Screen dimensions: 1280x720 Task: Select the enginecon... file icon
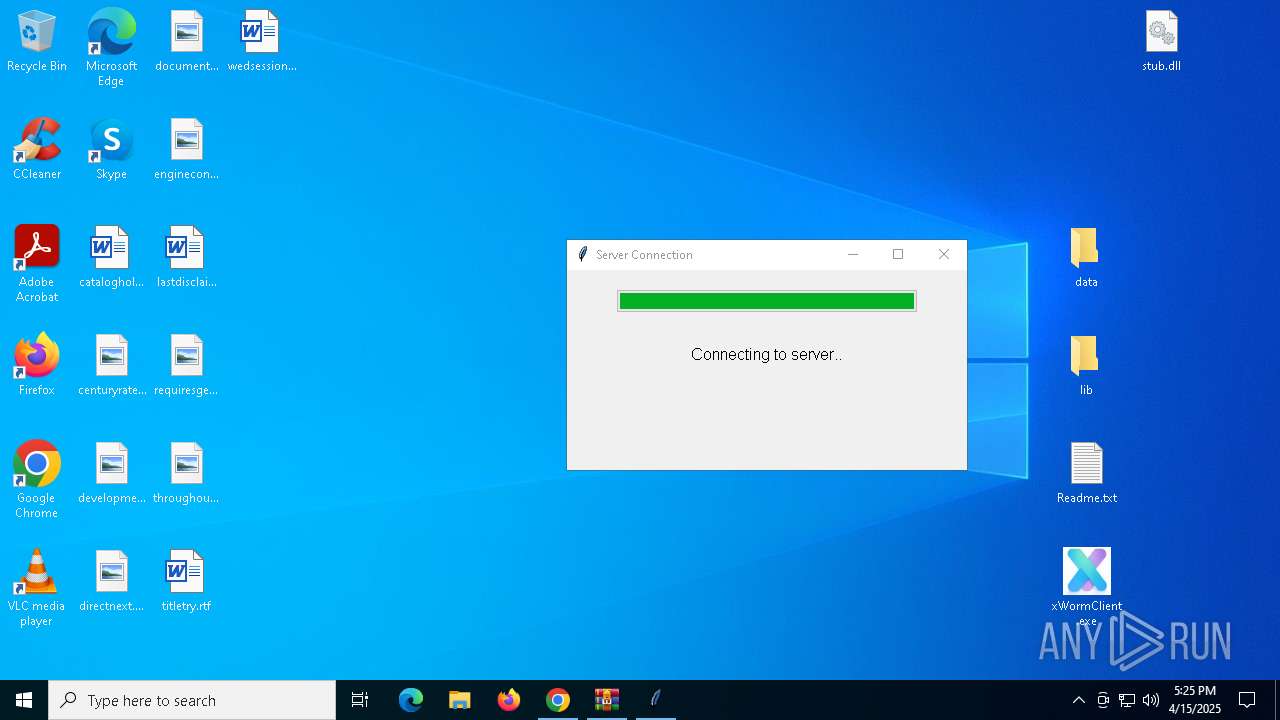point(186,149)
